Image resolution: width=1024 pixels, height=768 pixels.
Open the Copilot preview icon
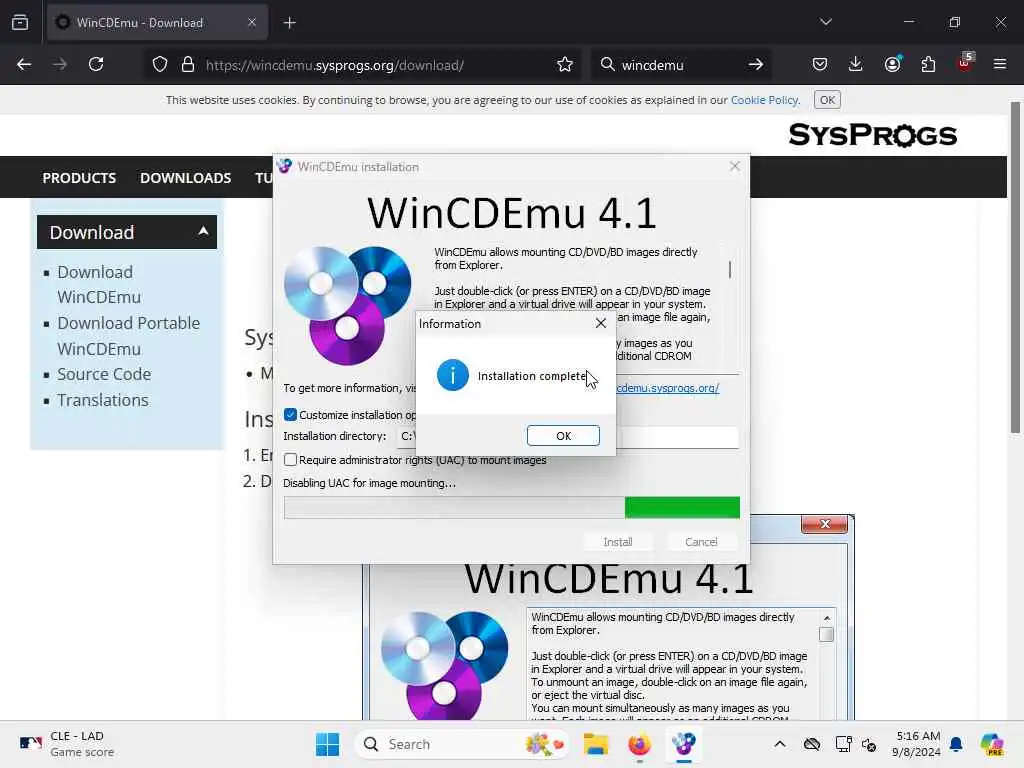pos(992,744)
